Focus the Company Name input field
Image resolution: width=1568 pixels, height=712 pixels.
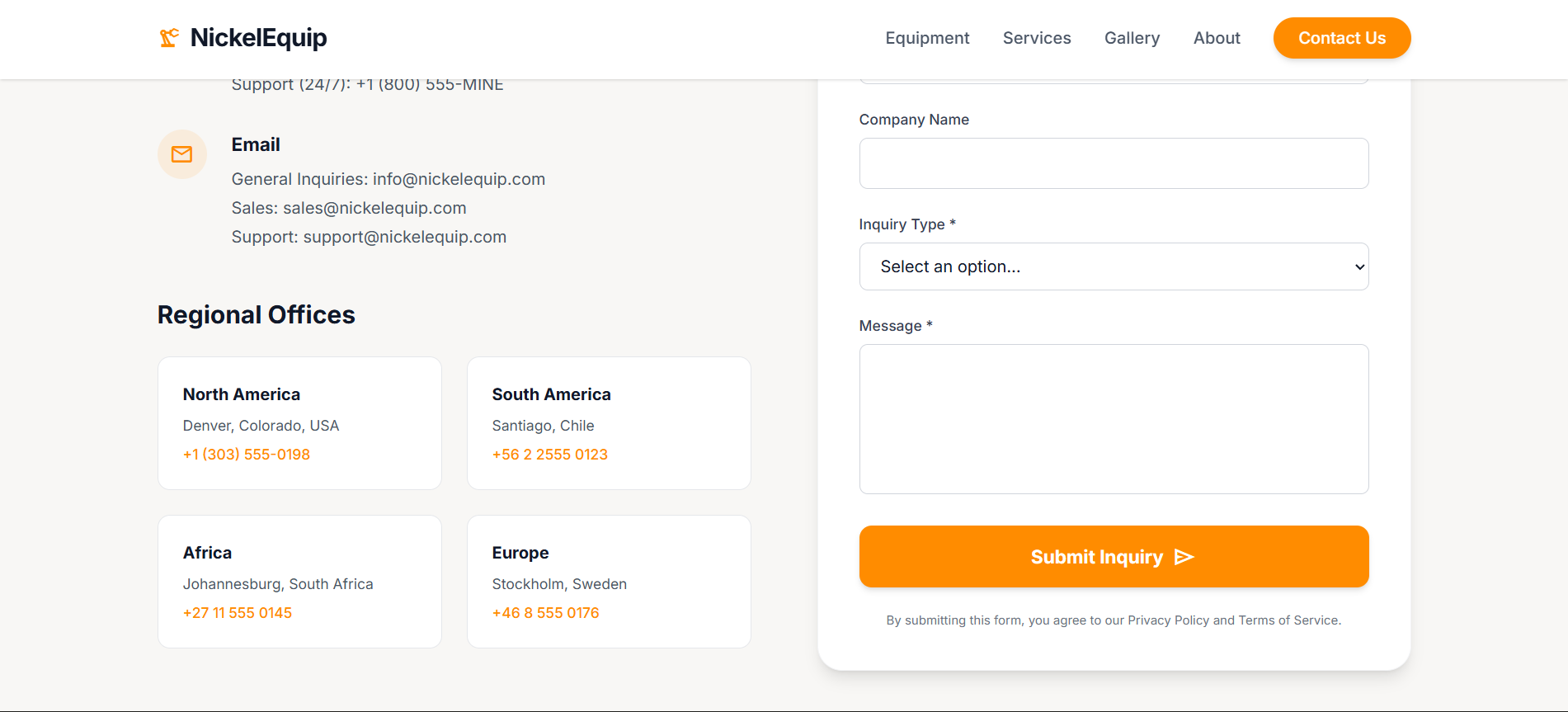1114,163
